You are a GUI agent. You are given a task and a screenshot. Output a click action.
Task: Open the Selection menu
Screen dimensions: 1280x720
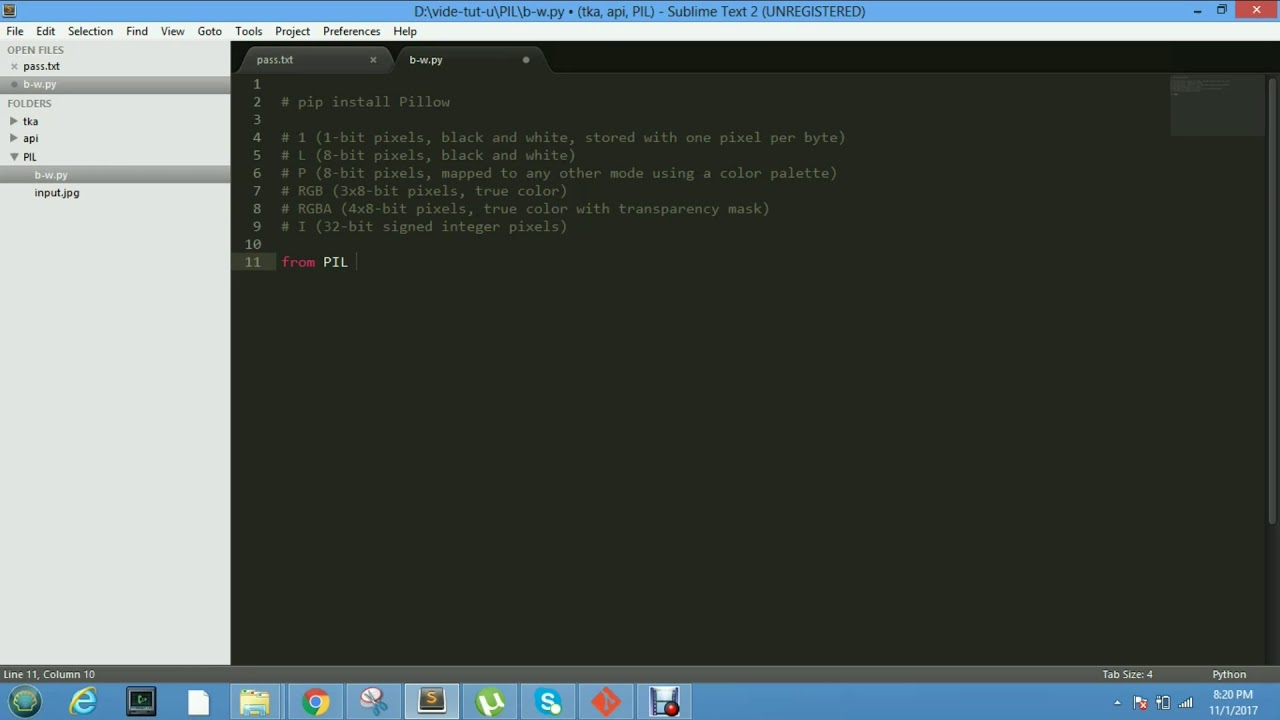[90, 31]
